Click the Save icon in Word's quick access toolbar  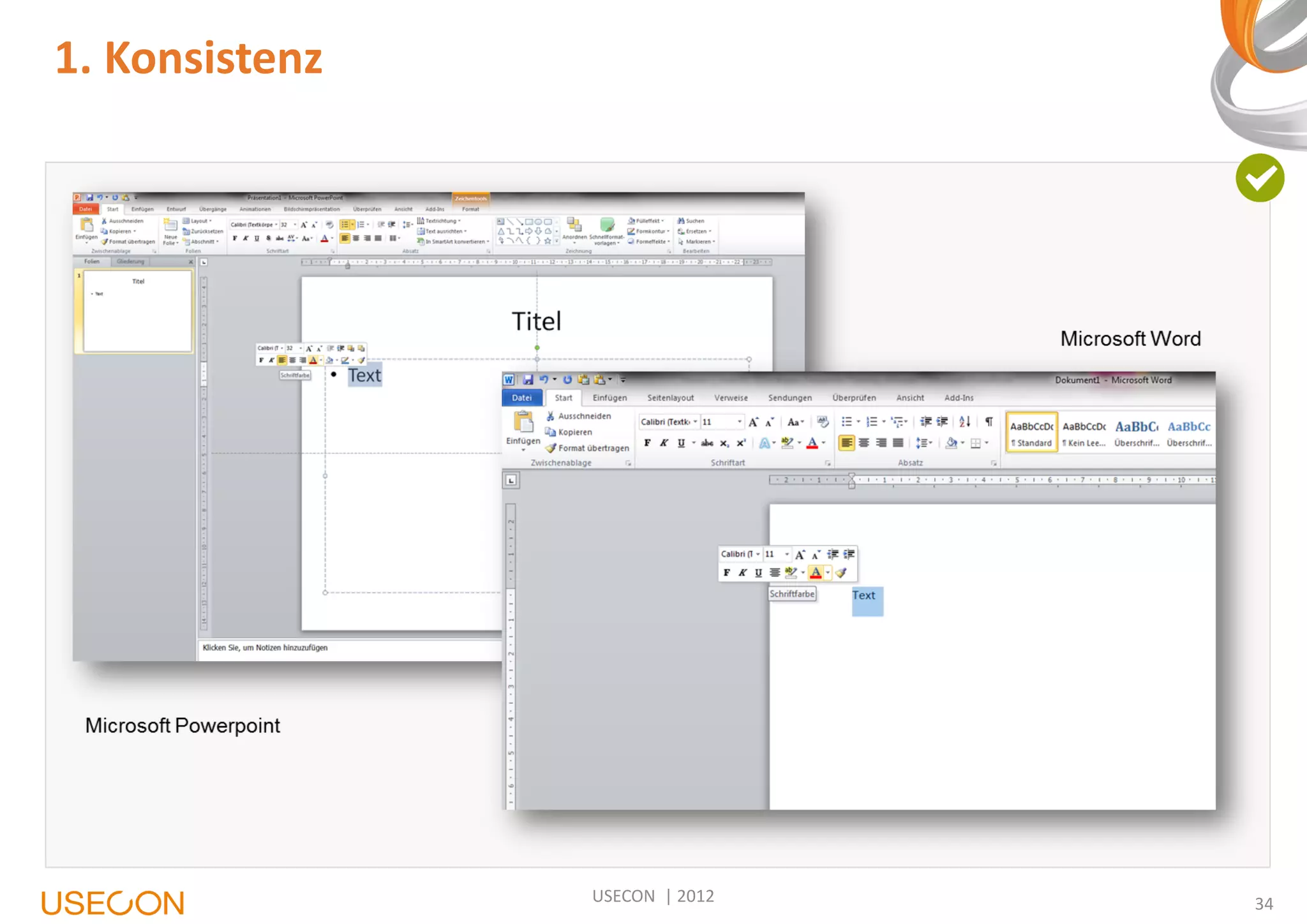pos(528,380)
